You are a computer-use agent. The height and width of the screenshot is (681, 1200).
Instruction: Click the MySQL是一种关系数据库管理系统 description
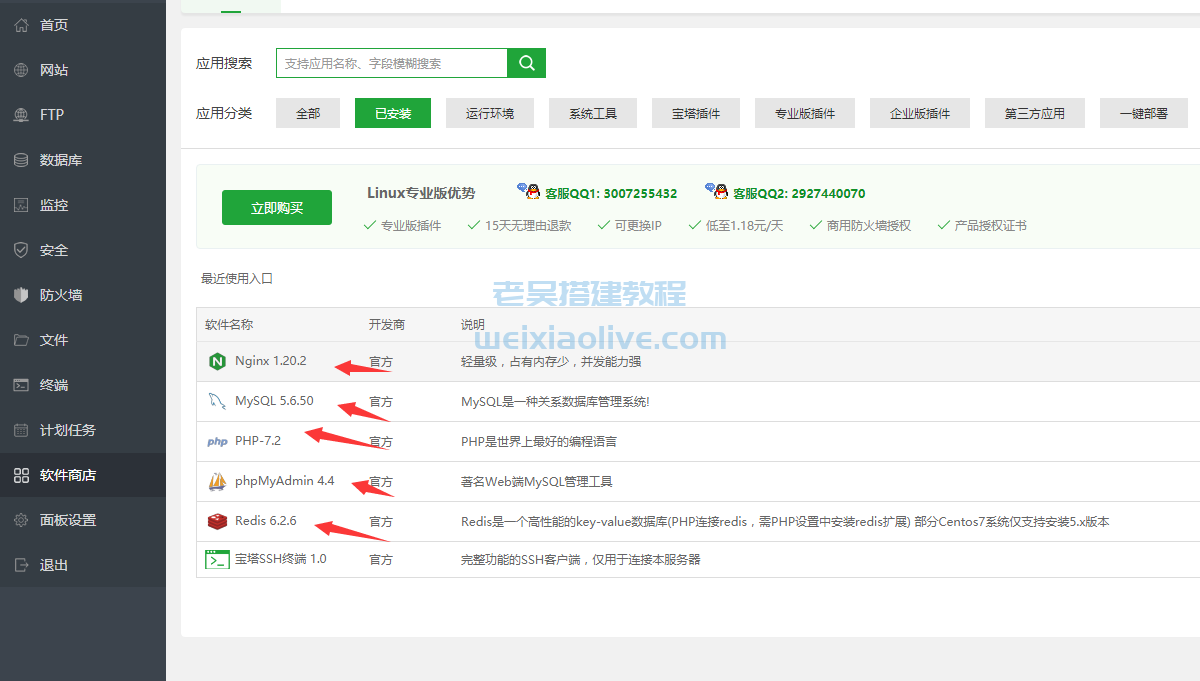(x=555, y=401)
